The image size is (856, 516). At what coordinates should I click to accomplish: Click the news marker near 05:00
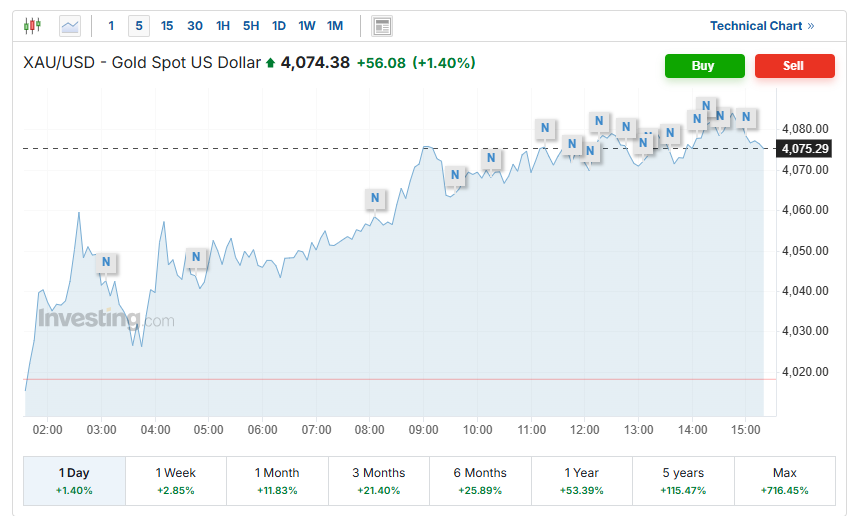coord(196,258)
